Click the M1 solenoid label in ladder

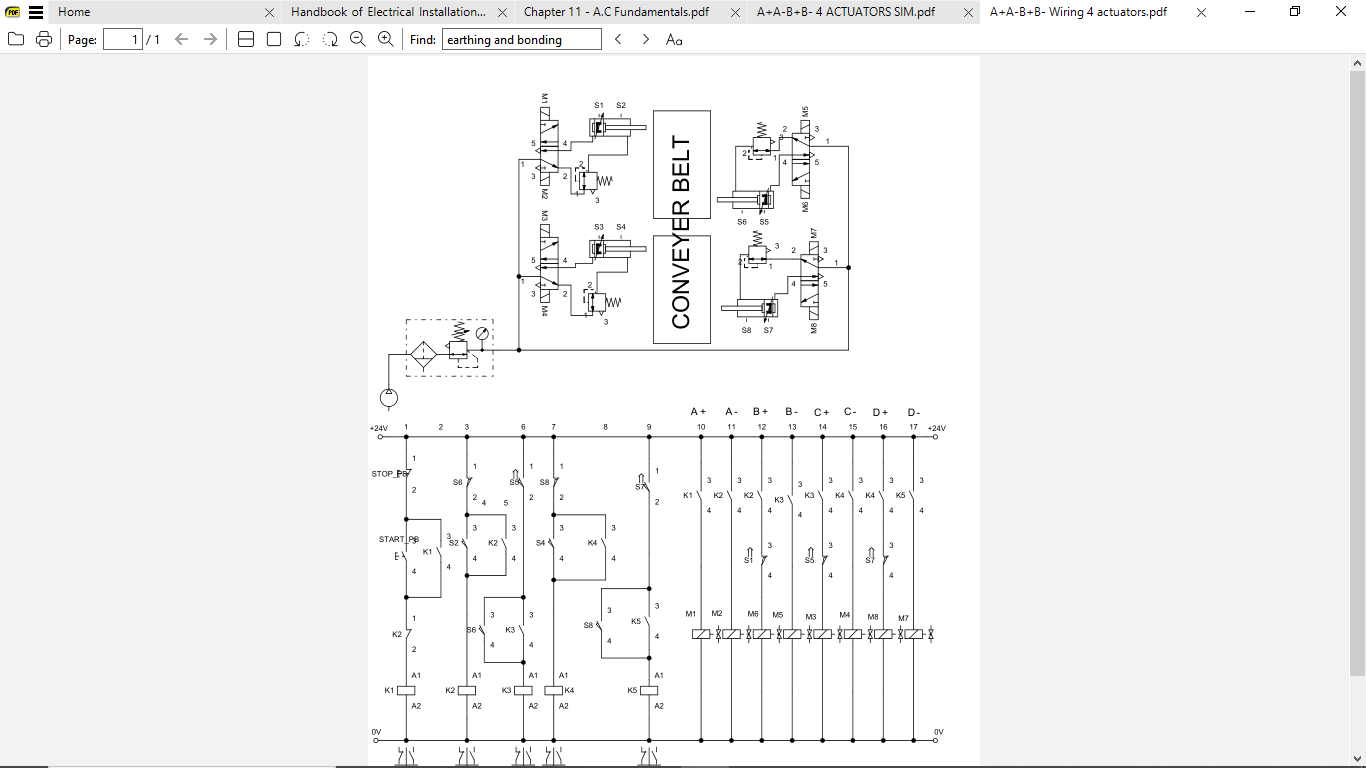pyautogui.click(x=690, y=613)
